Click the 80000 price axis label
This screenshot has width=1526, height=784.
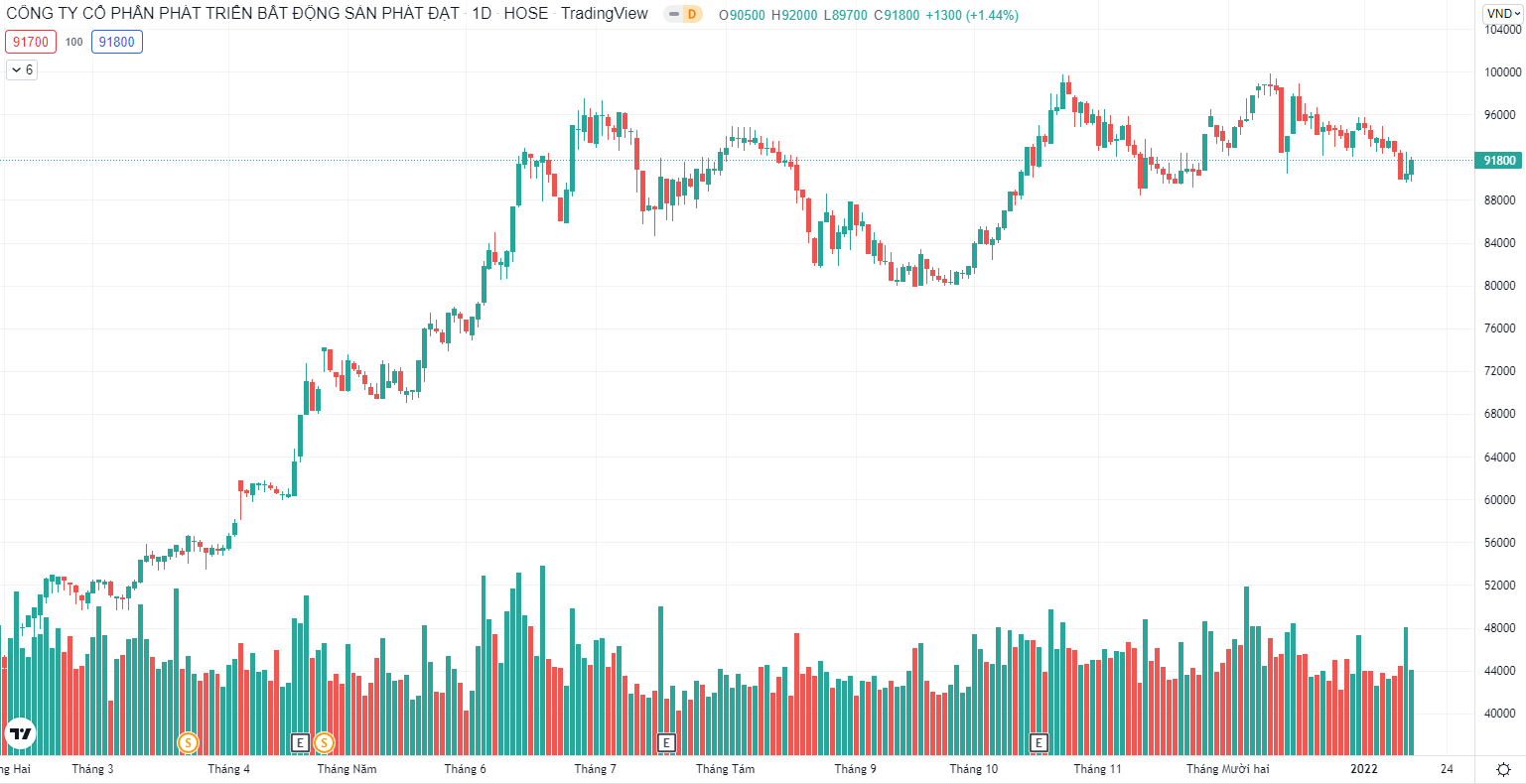1502,286
